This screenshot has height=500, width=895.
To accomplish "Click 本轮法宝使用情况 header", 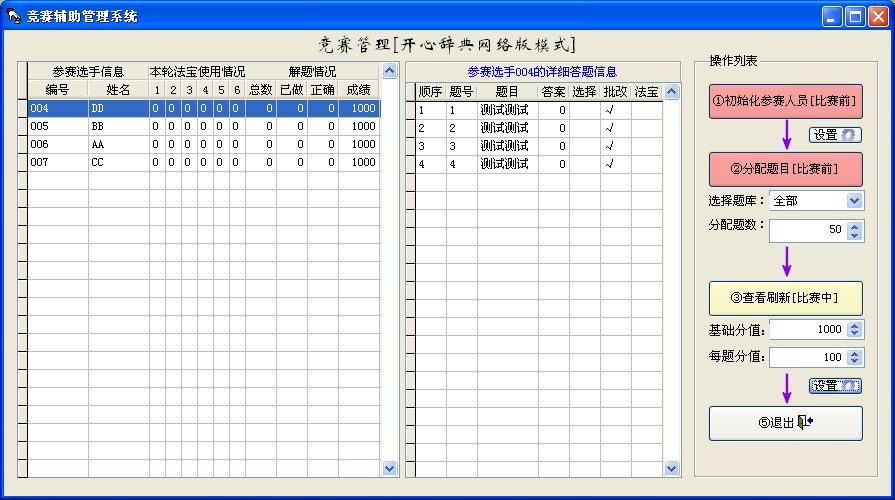I will tap(197, 72).
